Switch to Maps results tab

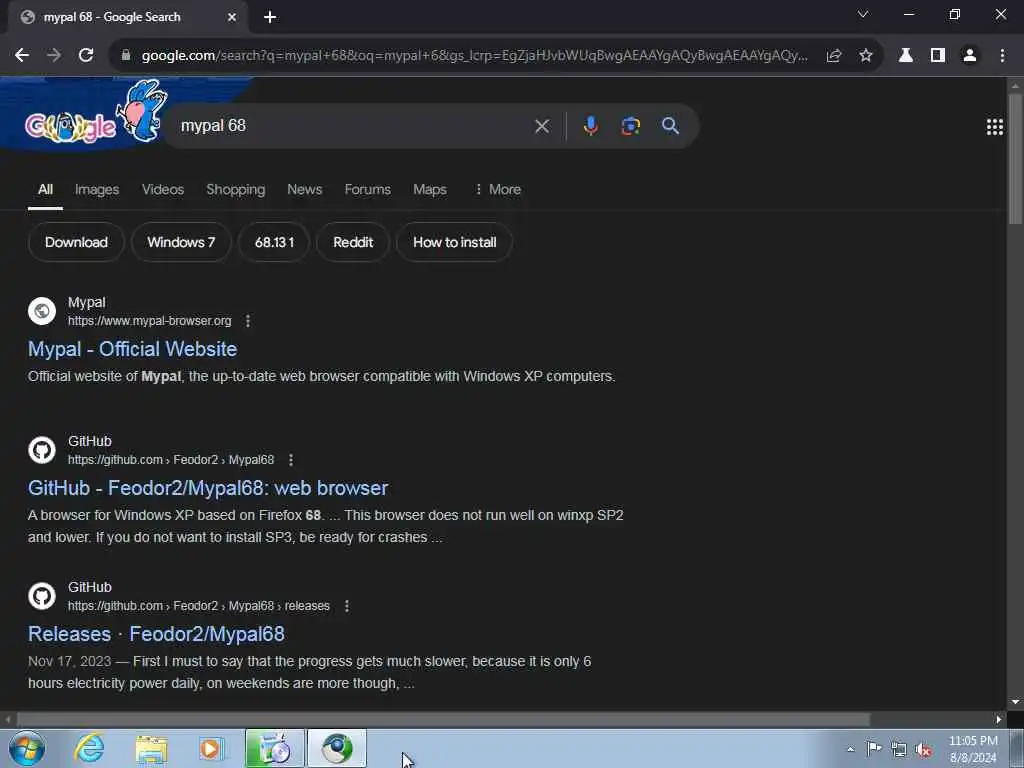(430, 189)
